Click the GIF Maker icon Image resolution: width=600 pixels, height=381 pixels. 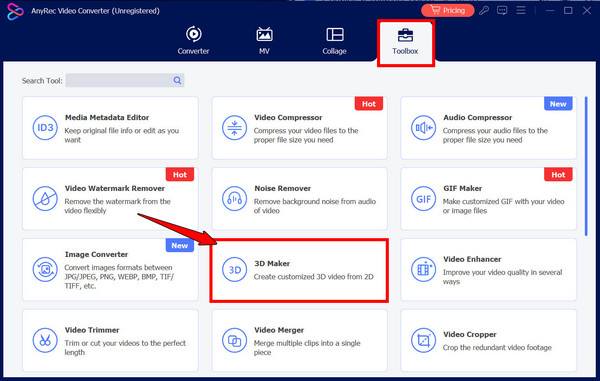point(423,199)
